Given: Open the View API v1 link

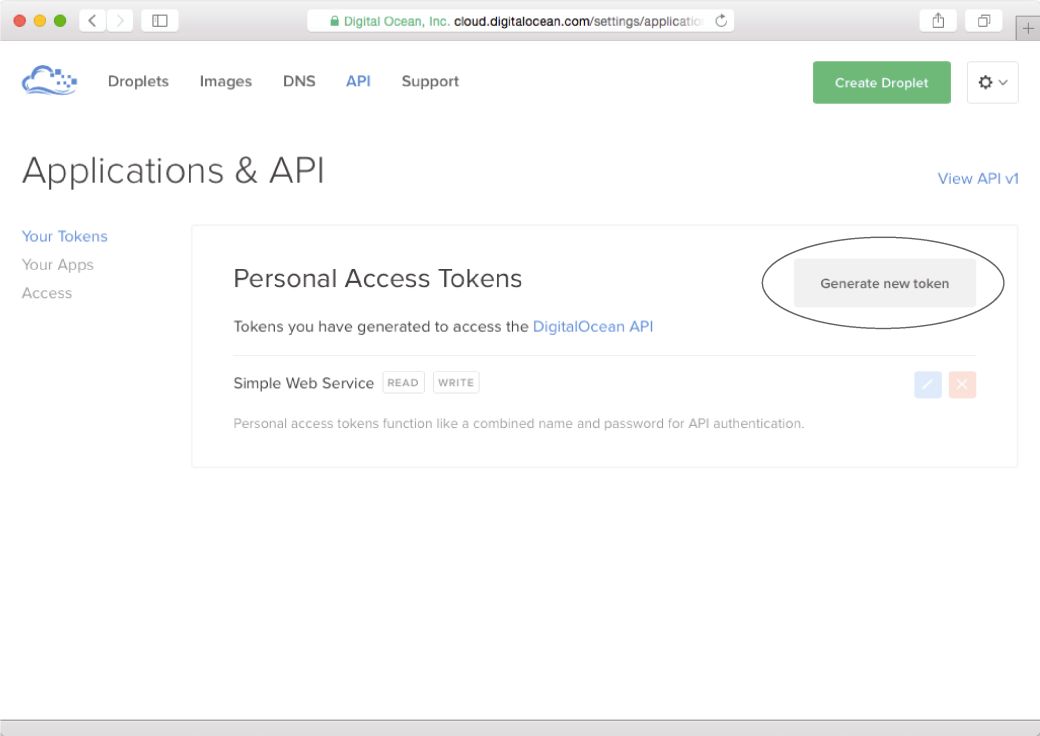Looking at the screenshot, I should (x=978, y=178).
